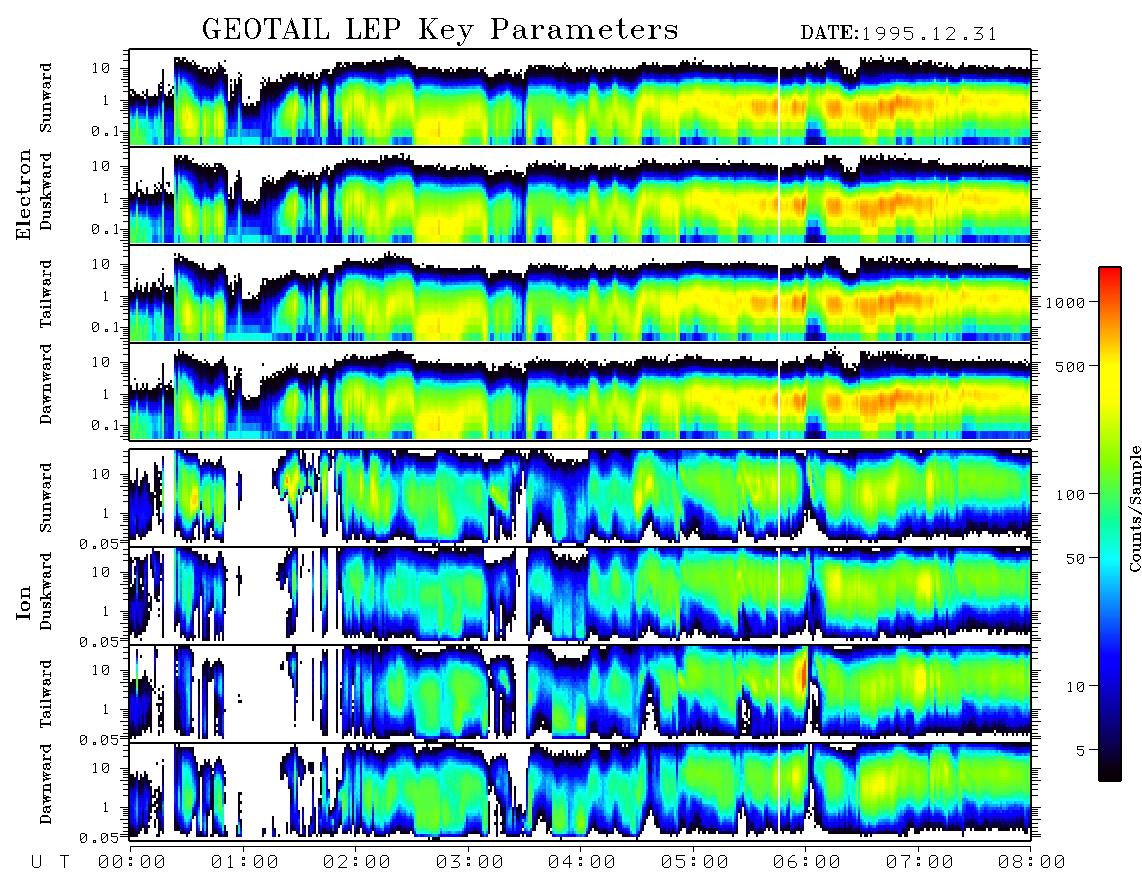Click the 07:00 time tick label
This screenshot has width=1142, height=880.
pyautogui.click(x=920, y=862)
